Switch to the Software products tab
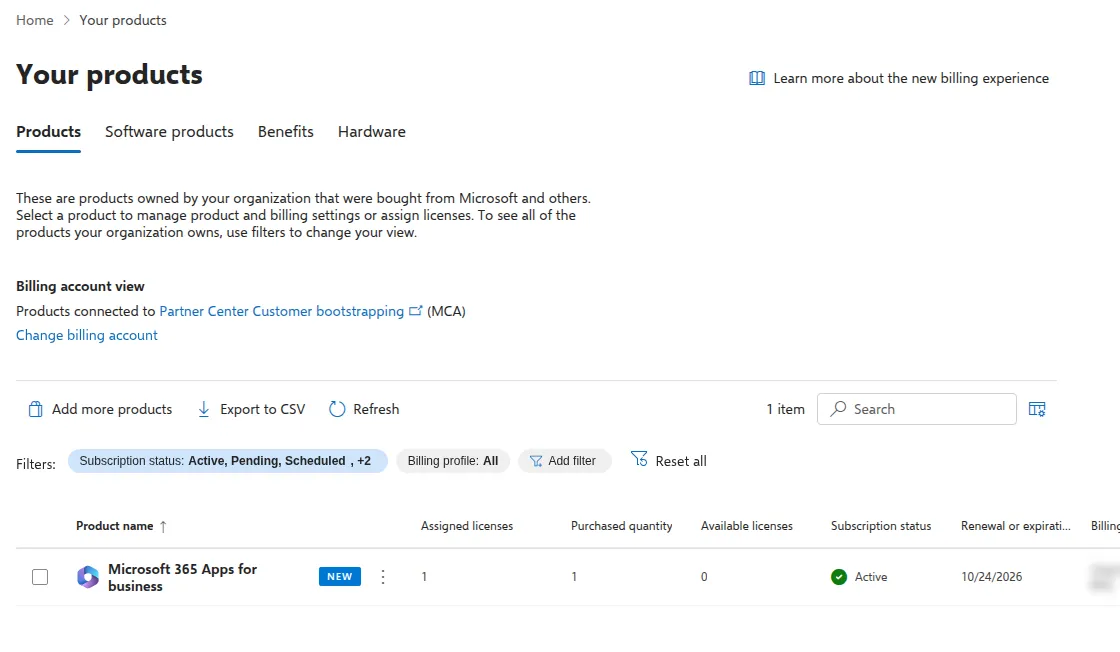 [169, 132]
